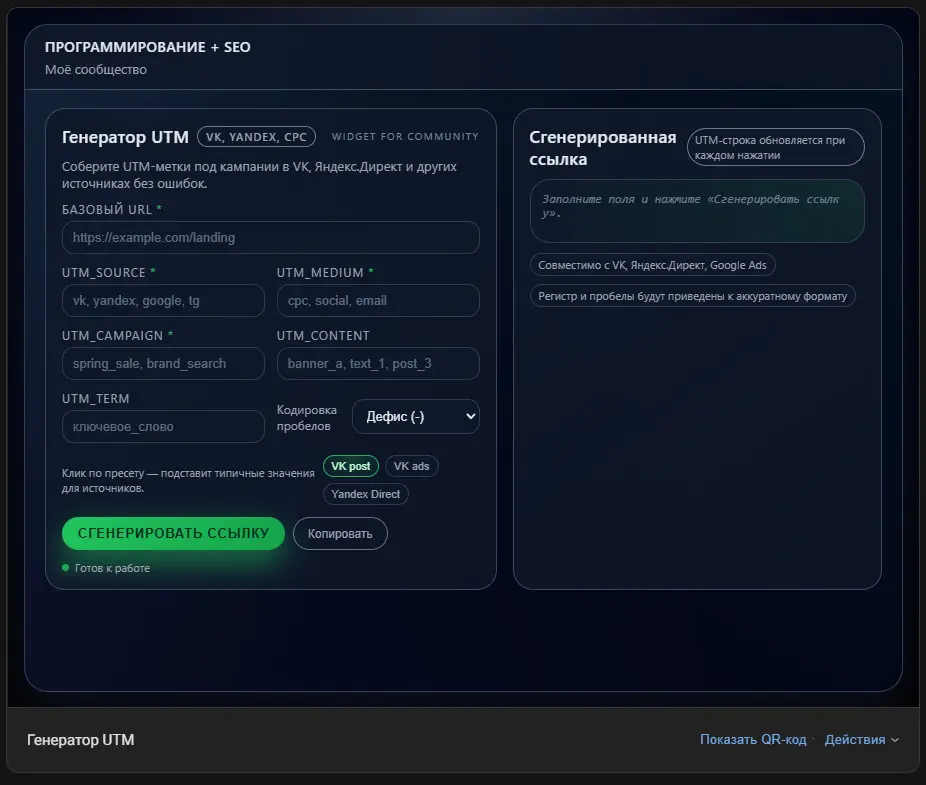The width and height of the screenshot is (926, 785).
Task: Click the UTM_TERM keyword field
Action: [x=163, y=427]
